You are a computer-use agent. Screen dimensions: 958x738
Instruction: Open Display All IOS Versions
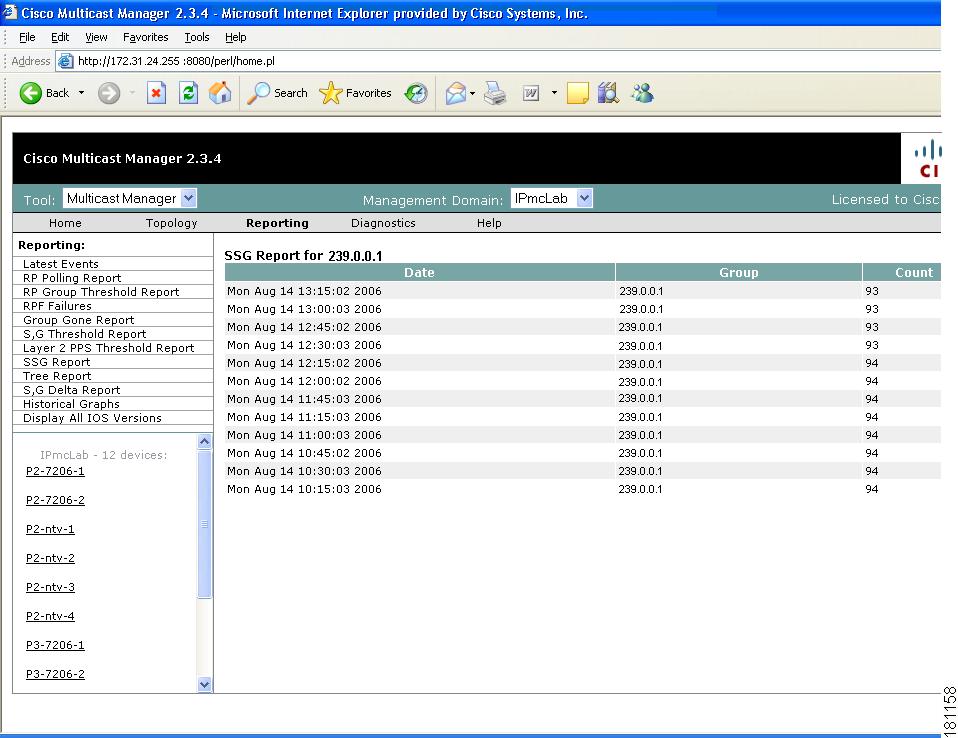tap(92, 418)
